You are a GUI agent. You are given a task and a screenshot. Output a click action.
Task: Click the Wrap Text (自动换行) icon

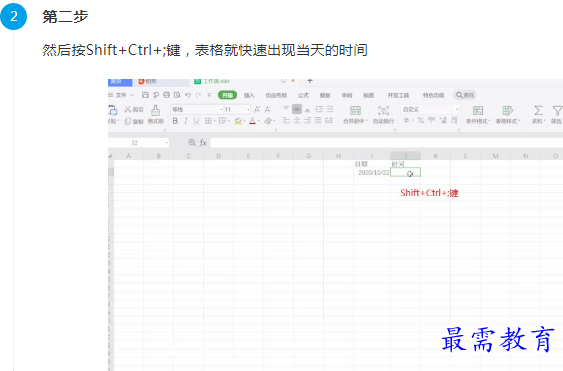click(383, 110)
